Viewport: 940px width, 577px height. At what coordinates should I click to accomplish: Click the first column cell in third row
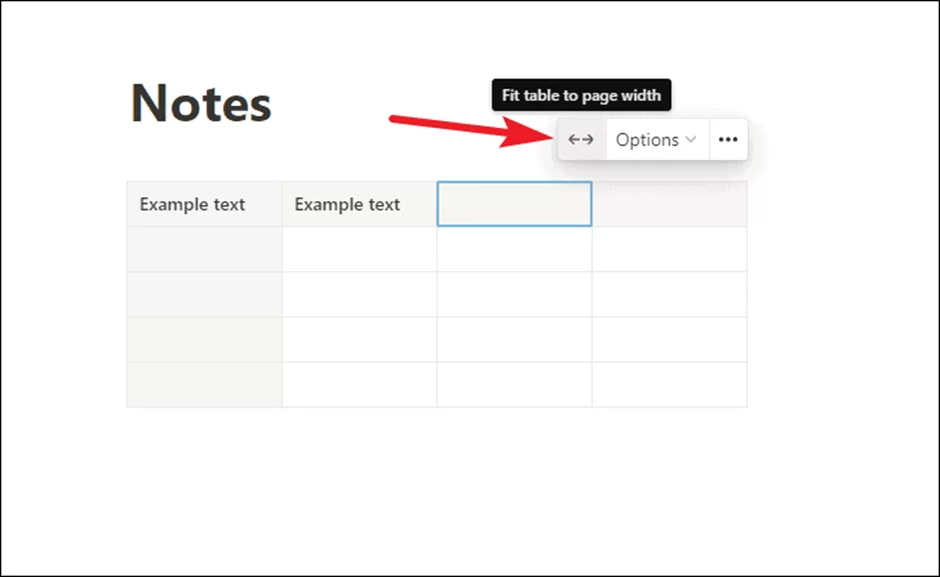[204, 294]
